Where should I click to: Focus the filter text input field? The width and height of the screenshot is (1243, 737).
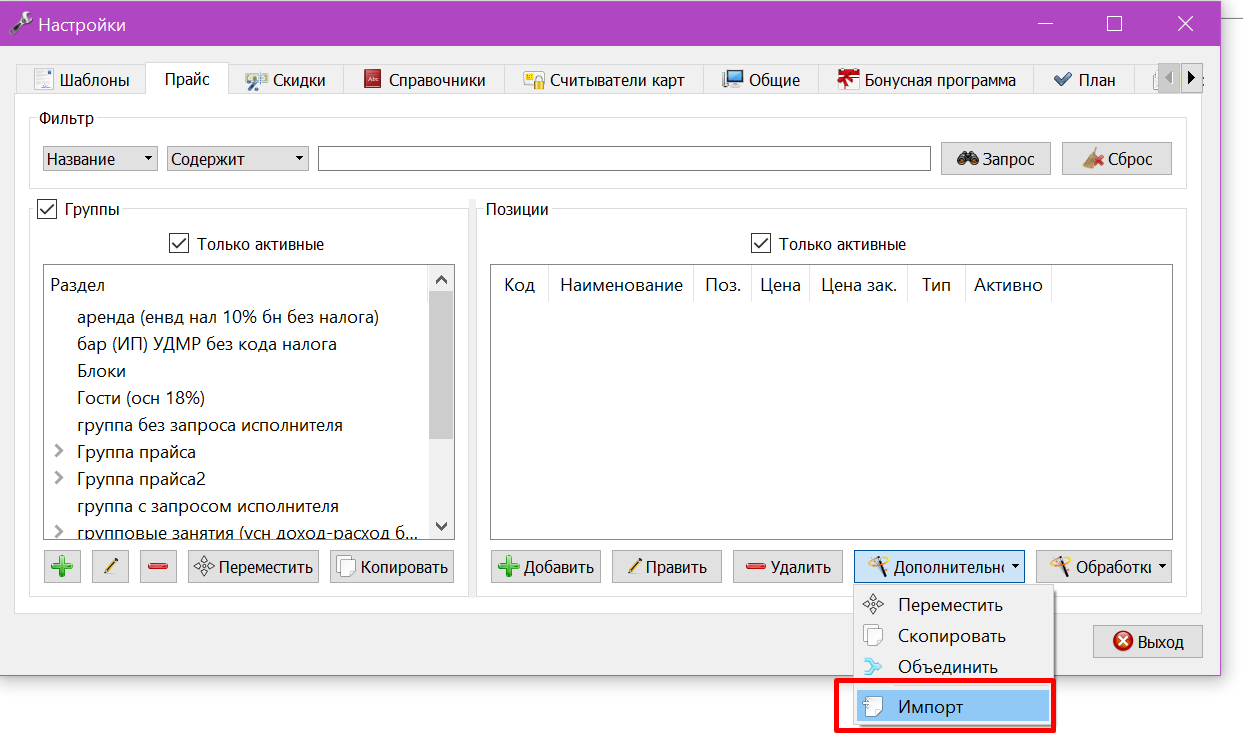click(x=625, y=159)
